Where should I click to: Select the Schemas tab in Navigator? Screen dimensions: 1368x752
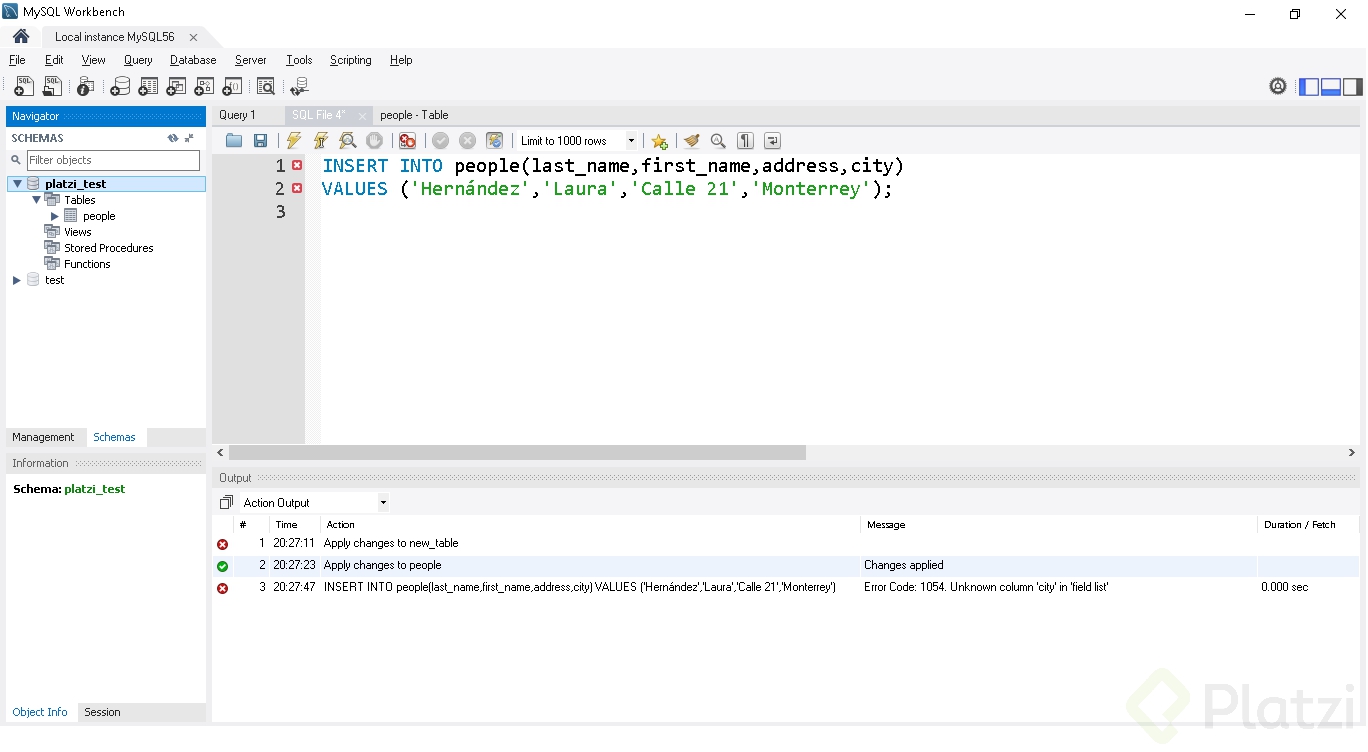click(x=114, y=437)
